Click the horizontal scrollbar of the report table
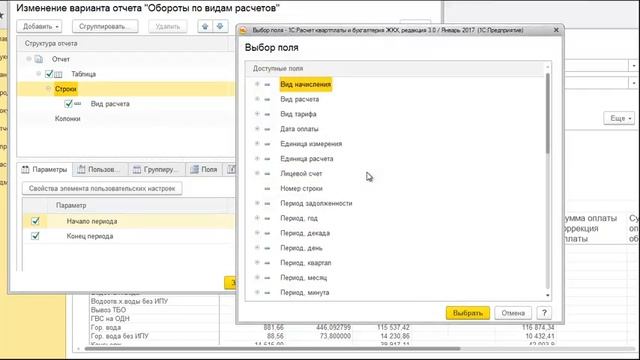Image resolution: width=640 pixels, height=360 pixels. coord(271,349)
